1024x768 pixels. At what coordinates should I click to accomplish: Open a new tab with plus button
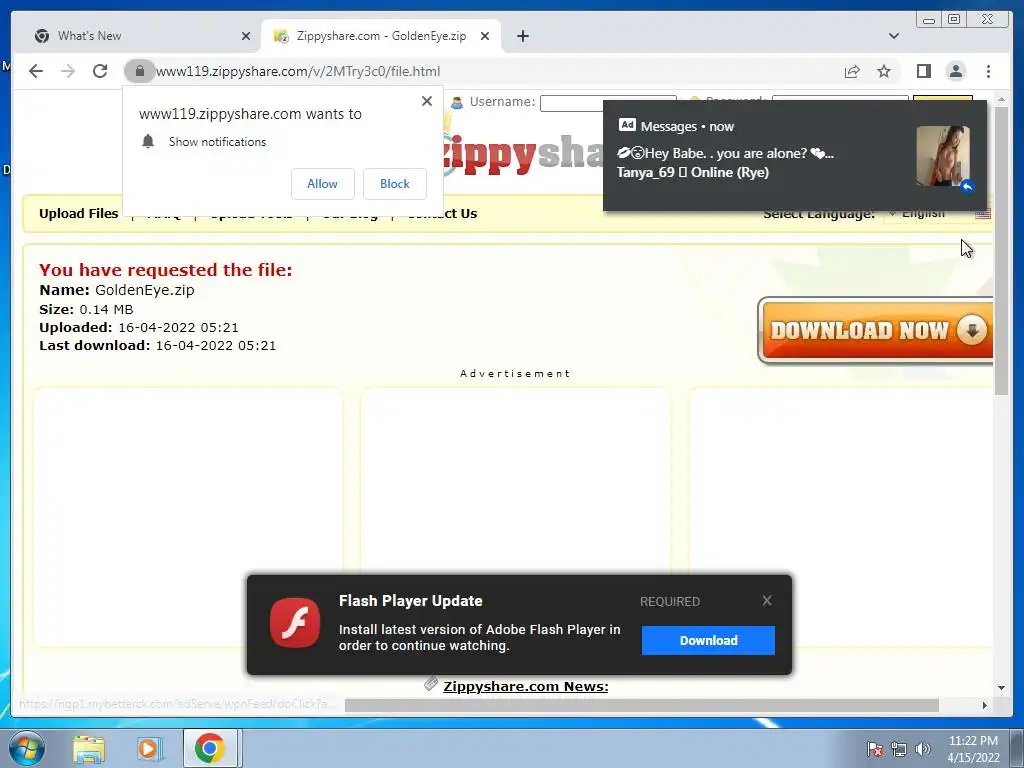coord(522,36)
